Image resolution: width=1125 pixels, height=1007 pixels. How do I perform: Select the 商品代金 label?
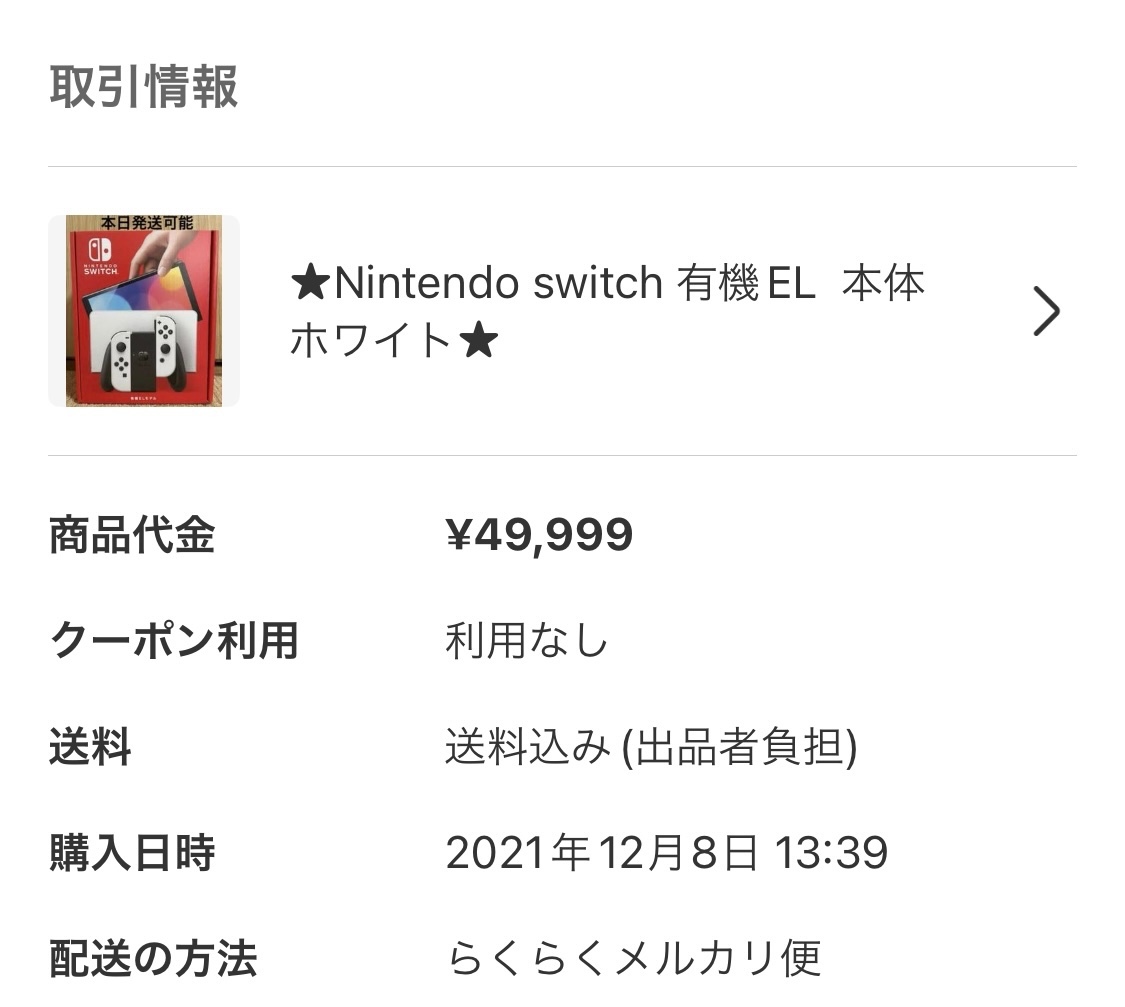pyautogui.click(x=132, y=536)
